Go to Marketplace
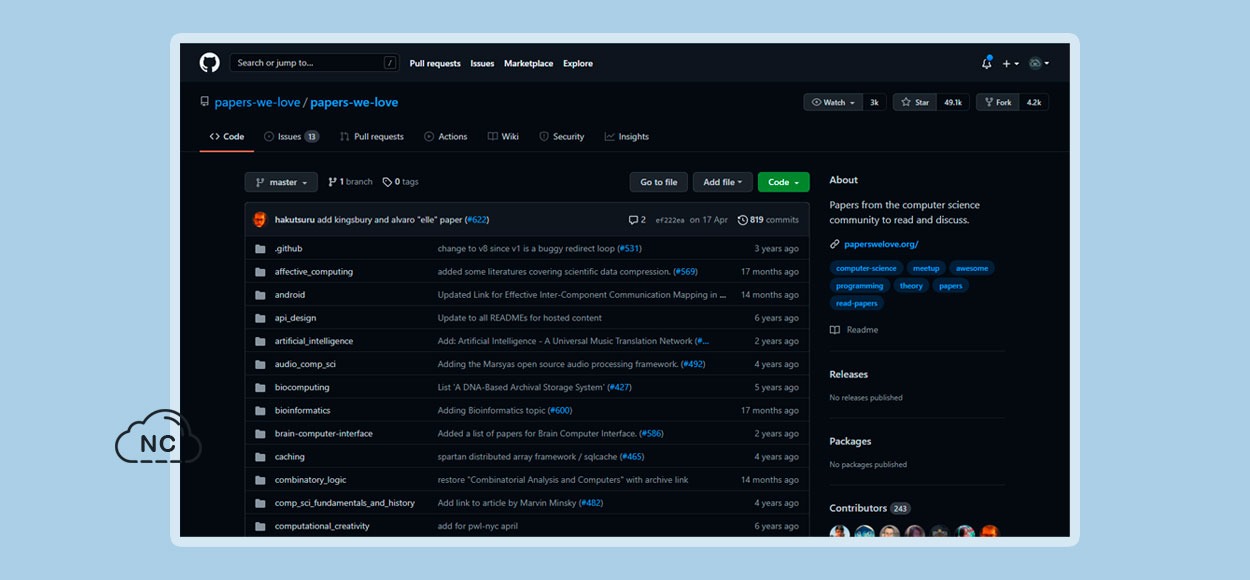Screen dimensions: 1250x580 [528, 63]
